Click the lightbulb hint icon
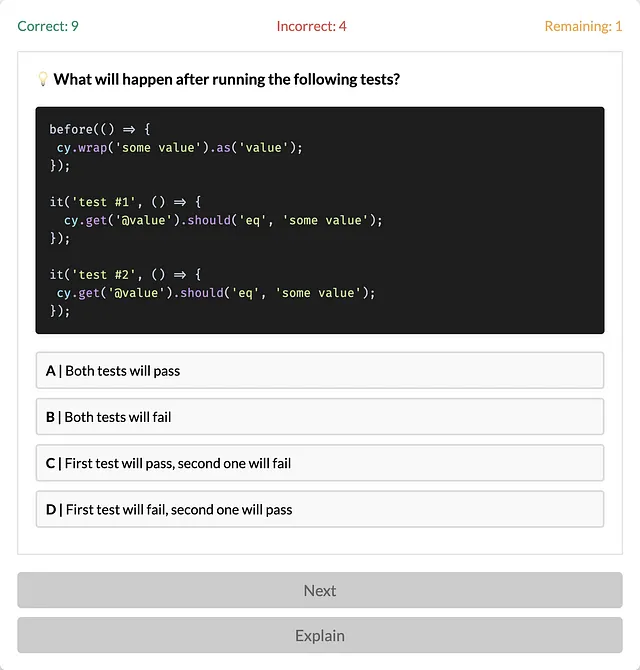The image size is (640, 670). [43, 79]
